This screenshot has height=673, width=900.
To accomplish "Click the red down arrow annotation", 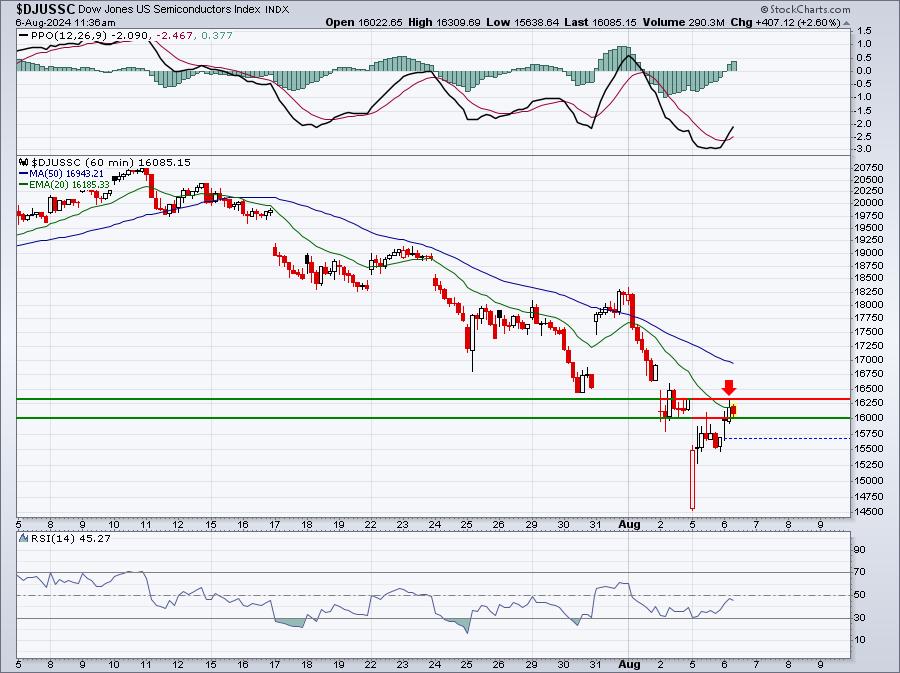I will pyautogui.click(x=730, y=387).
